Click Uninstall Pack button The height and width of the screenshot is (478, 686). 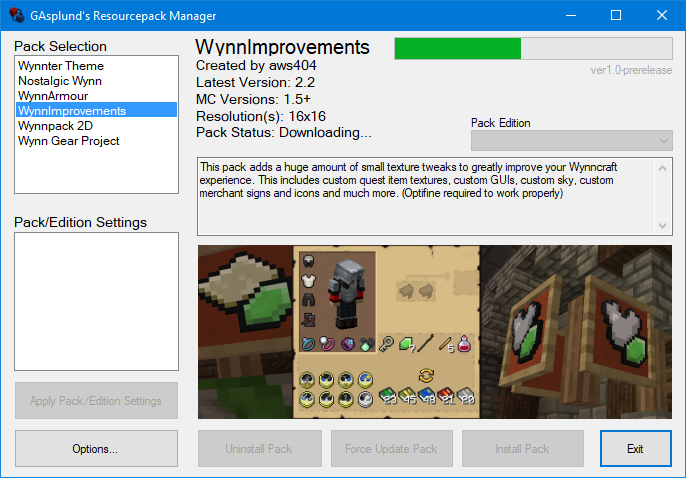point(259,449)
